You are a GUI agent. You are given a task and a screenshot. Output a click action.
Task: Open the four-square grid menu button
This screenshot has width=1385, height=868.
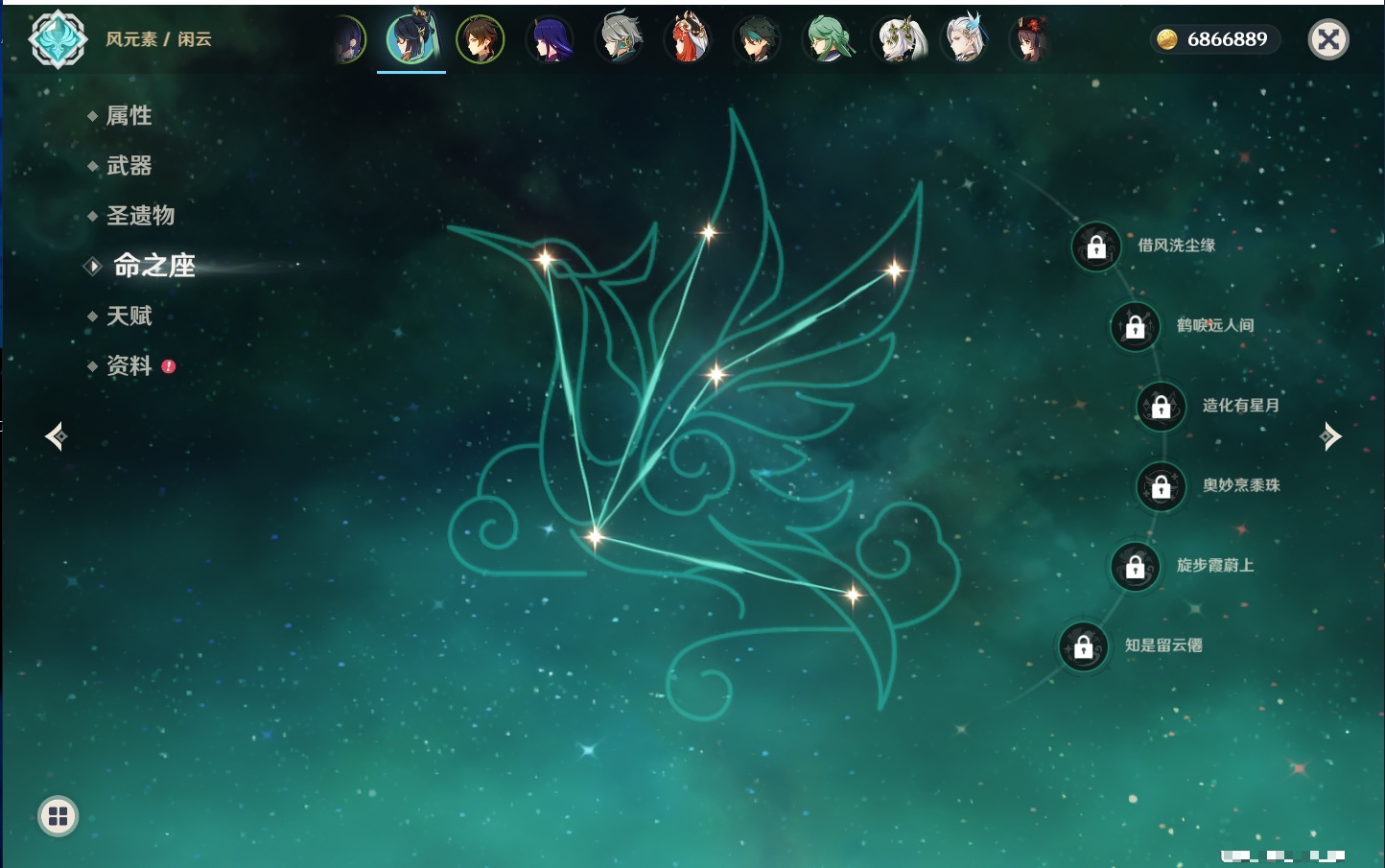58,816
